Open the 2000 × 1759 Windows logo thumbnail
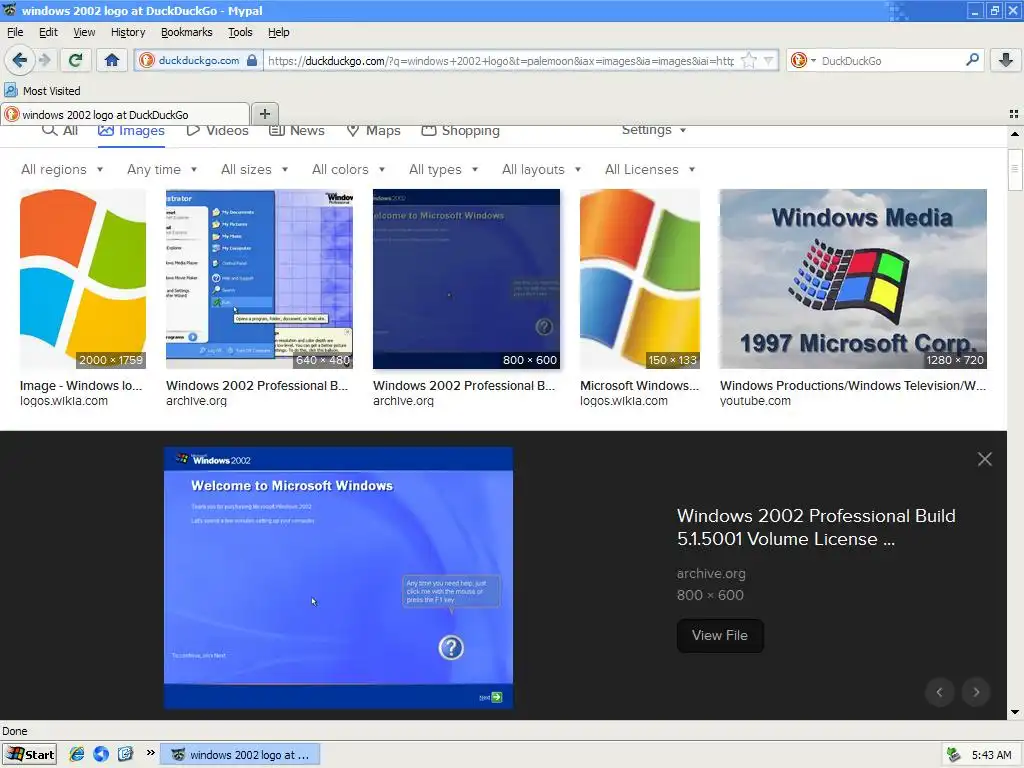 (x=83, y=279)
